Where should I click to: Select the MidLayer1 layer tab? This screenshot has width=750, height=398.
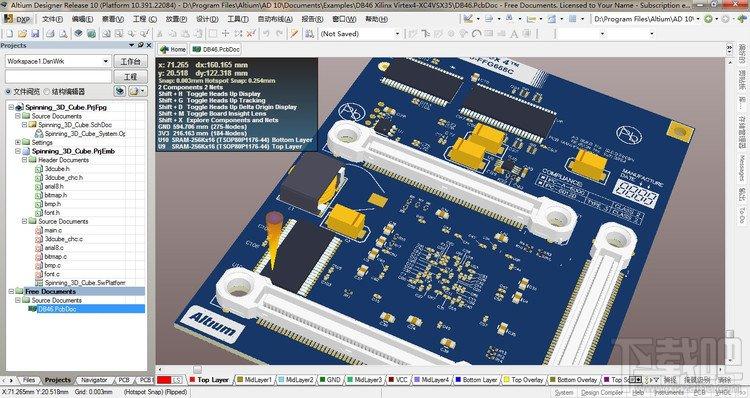click(254, 380)
